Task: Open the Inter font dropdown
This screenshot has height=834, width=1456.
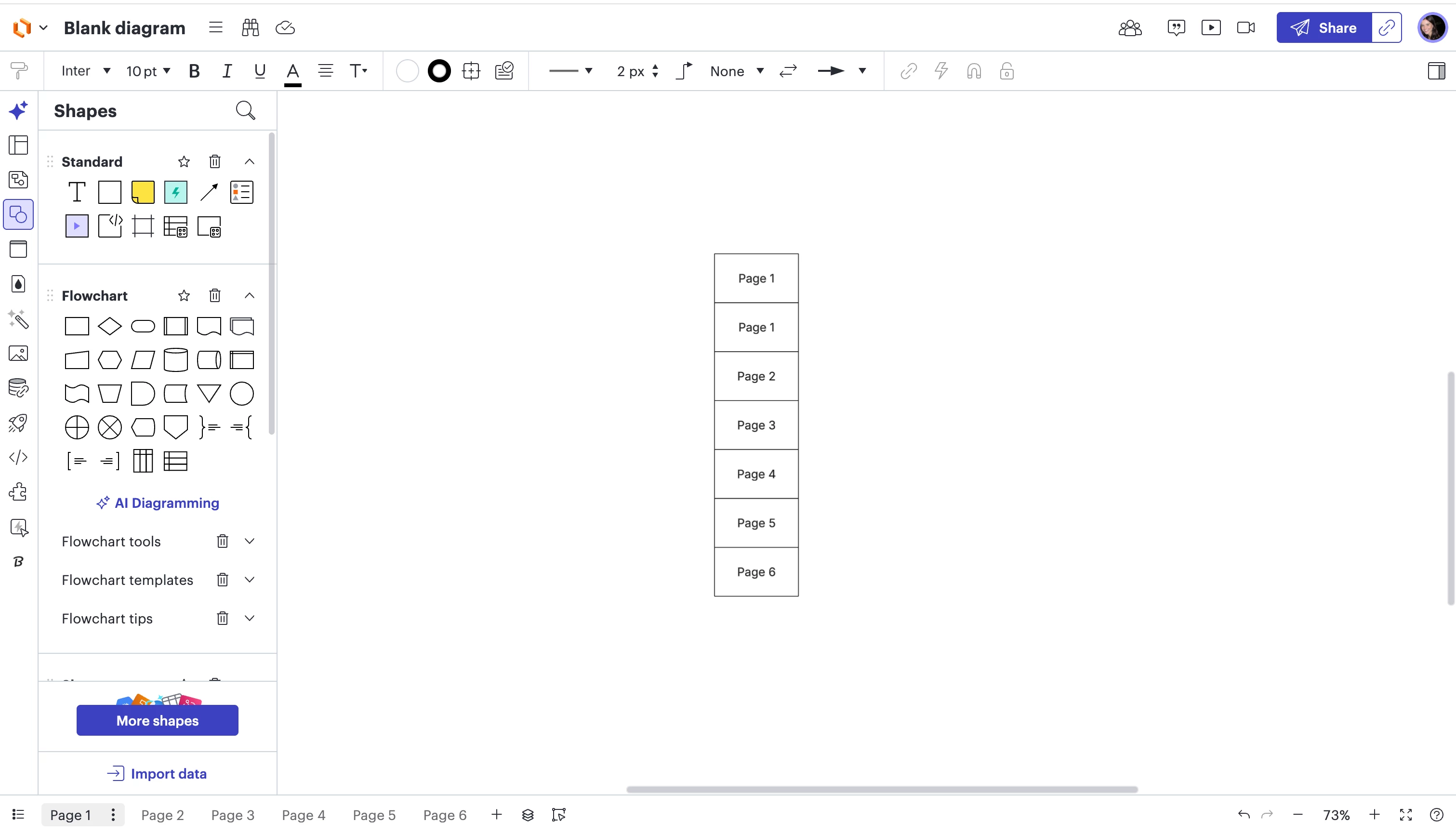Action: point(85,71)
